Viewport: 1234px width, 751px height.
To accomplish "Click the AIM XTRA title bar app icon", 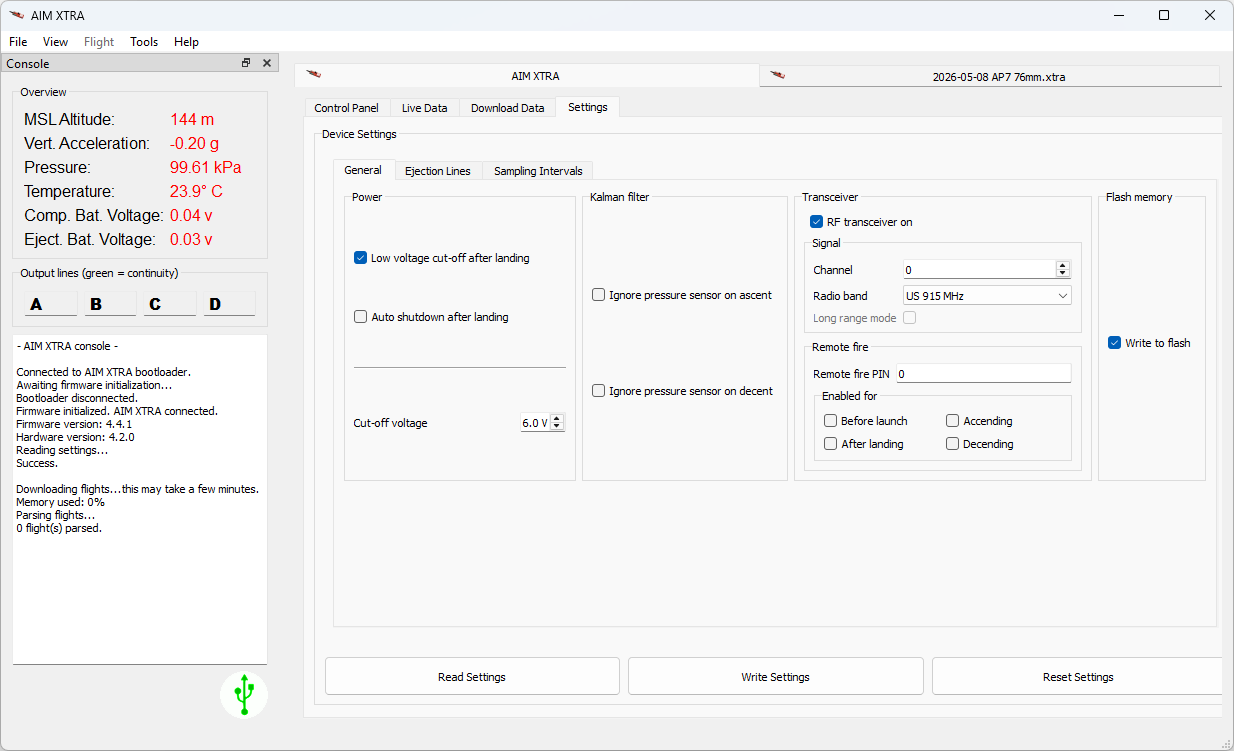I will pos(16,15).
